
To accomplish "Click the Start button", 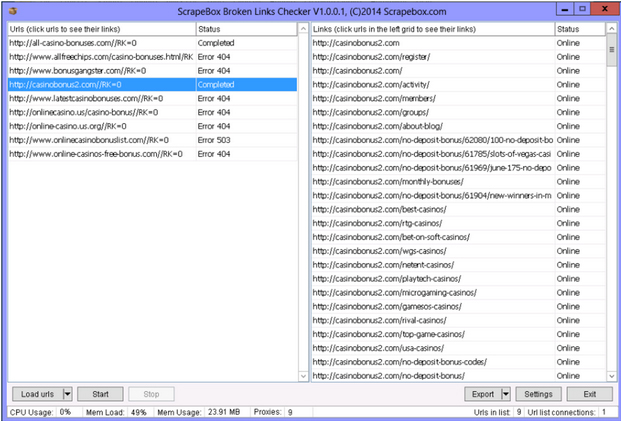I will (x=100, y=394).
